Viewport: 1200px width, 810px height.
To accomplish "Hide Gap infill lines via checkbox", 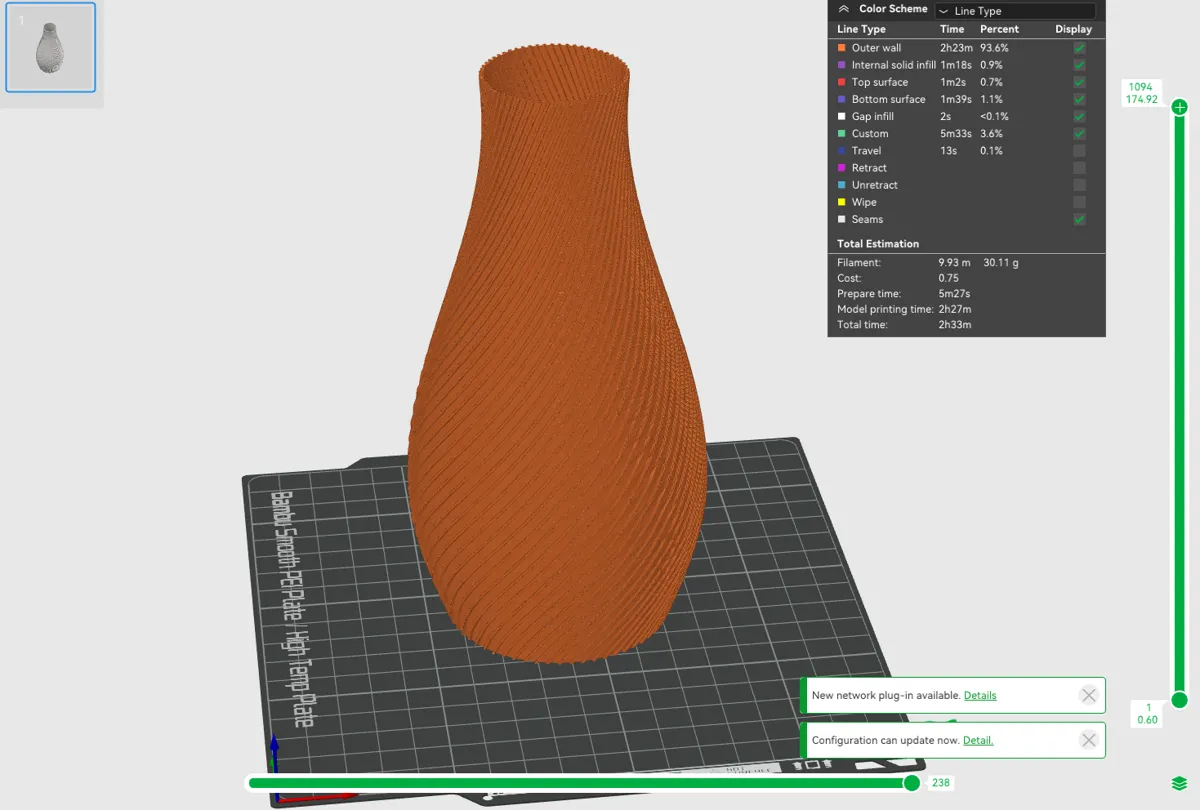I will [1079, 116].
